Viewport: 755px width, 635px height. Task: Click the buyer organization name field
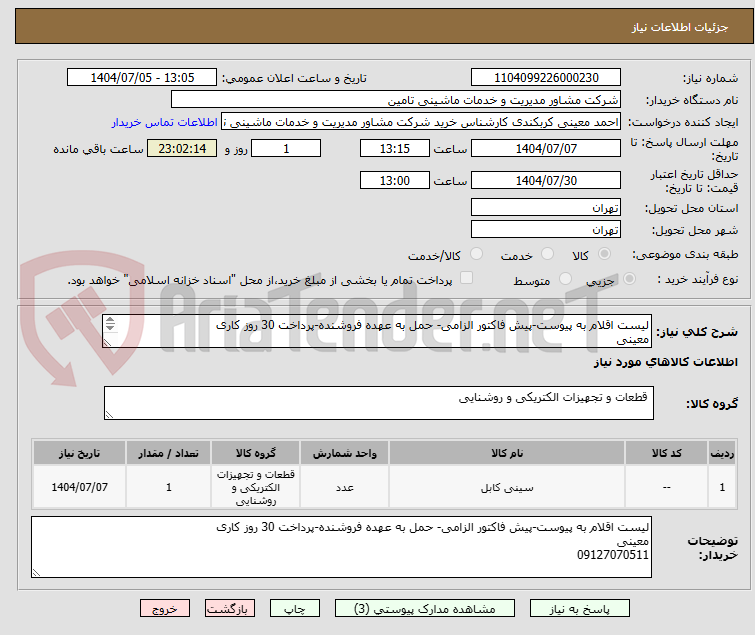click(x=396, y=100)
